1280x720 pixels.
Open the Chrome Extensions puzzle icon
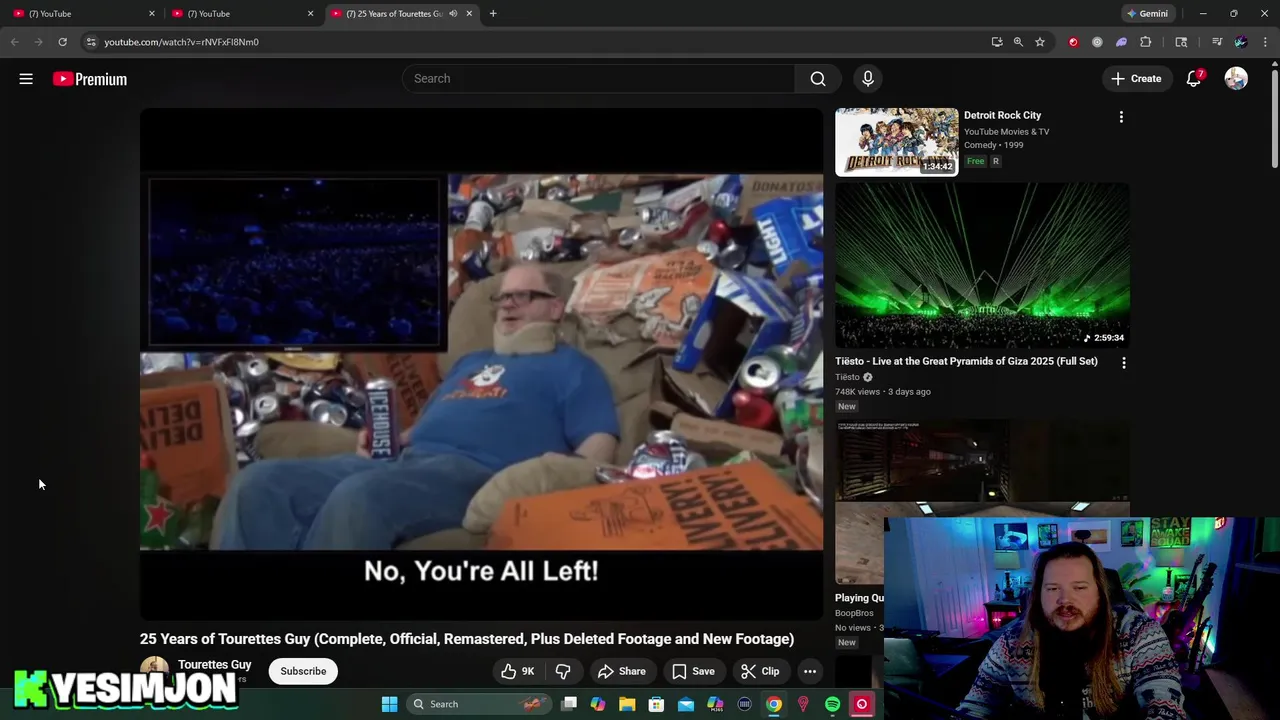pyautogui.click(x=1146, y=42)
